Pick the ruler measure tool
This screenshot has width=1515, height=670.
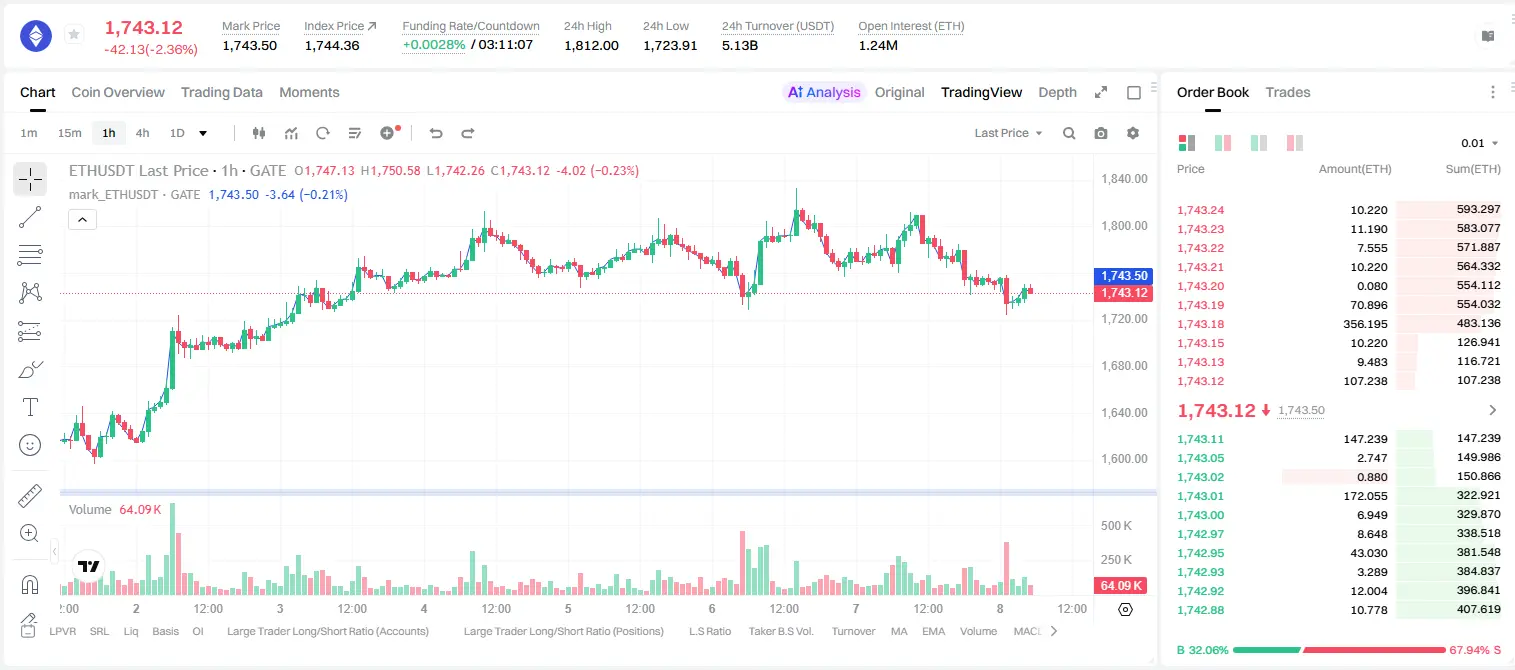(x=30, y=495)
